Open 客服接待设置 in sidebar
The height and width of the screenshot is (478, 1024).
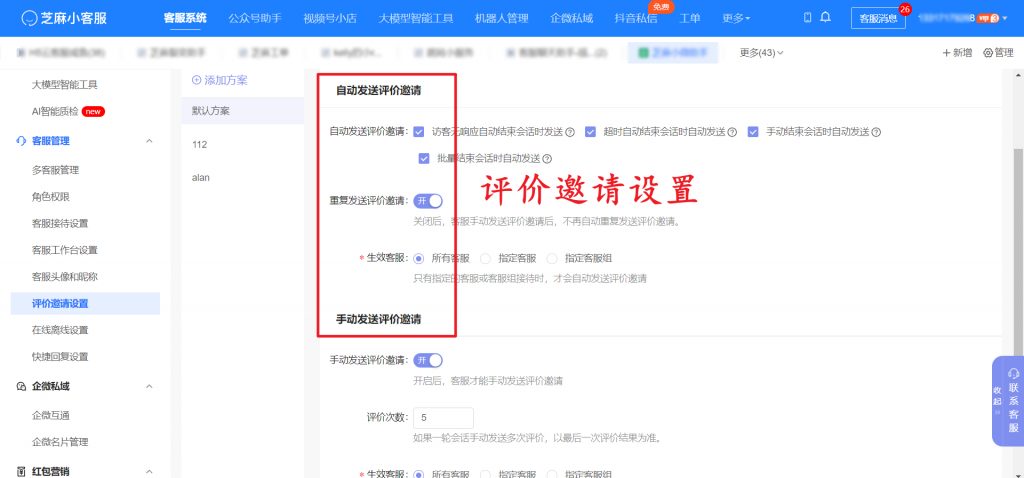(x=60, y=223)
